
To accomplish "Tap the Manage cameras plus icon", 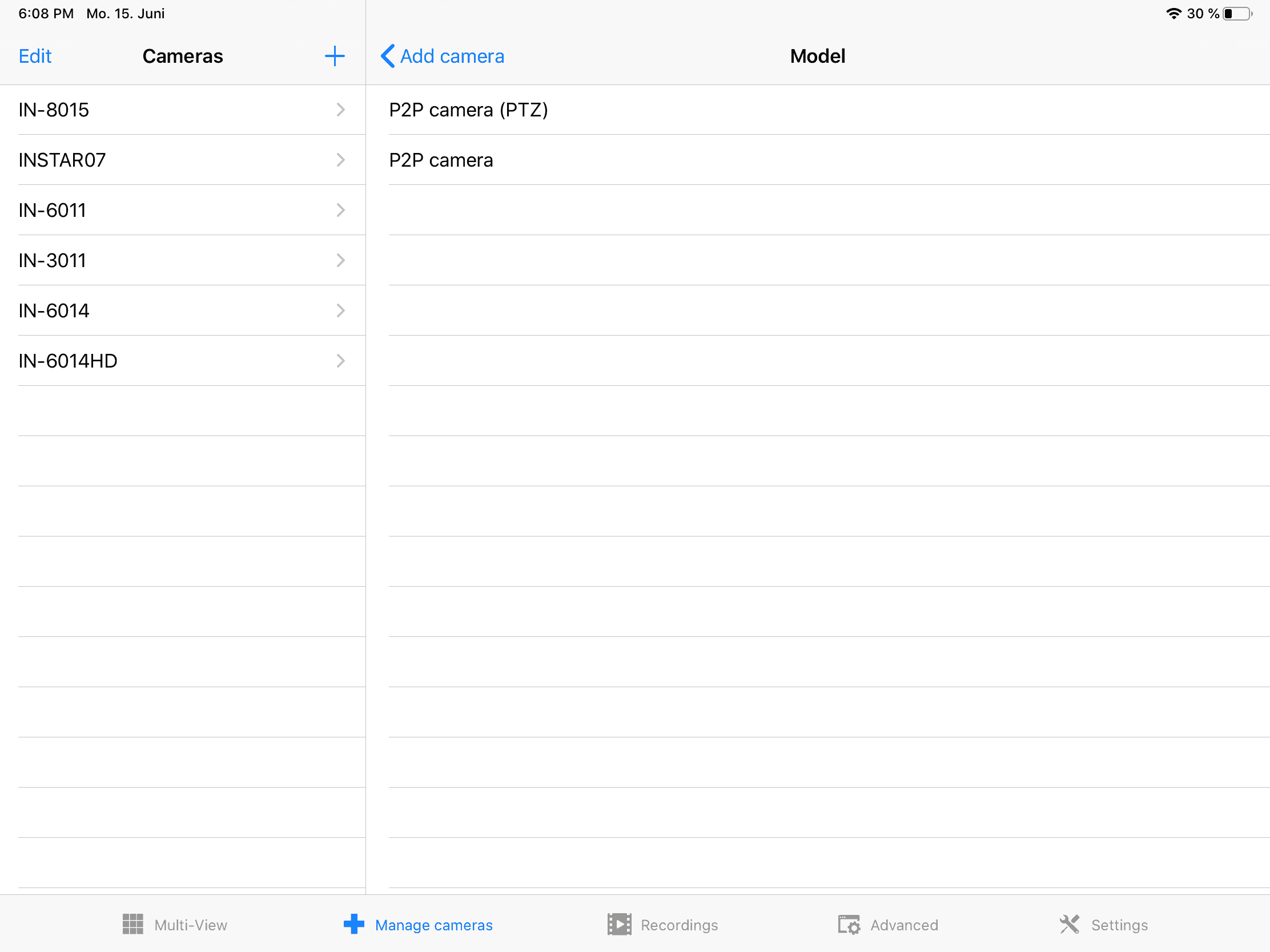I will tap(353, 924).
